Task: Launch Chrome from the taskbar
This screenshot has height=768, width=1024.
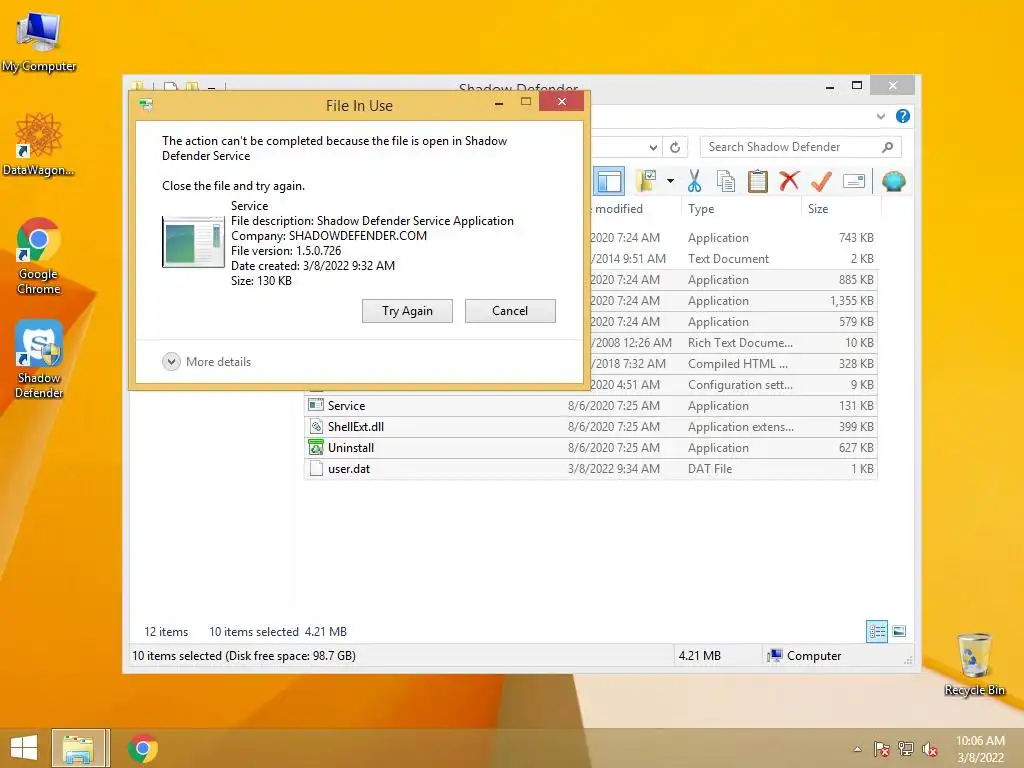Action: (x=142, y=748)
